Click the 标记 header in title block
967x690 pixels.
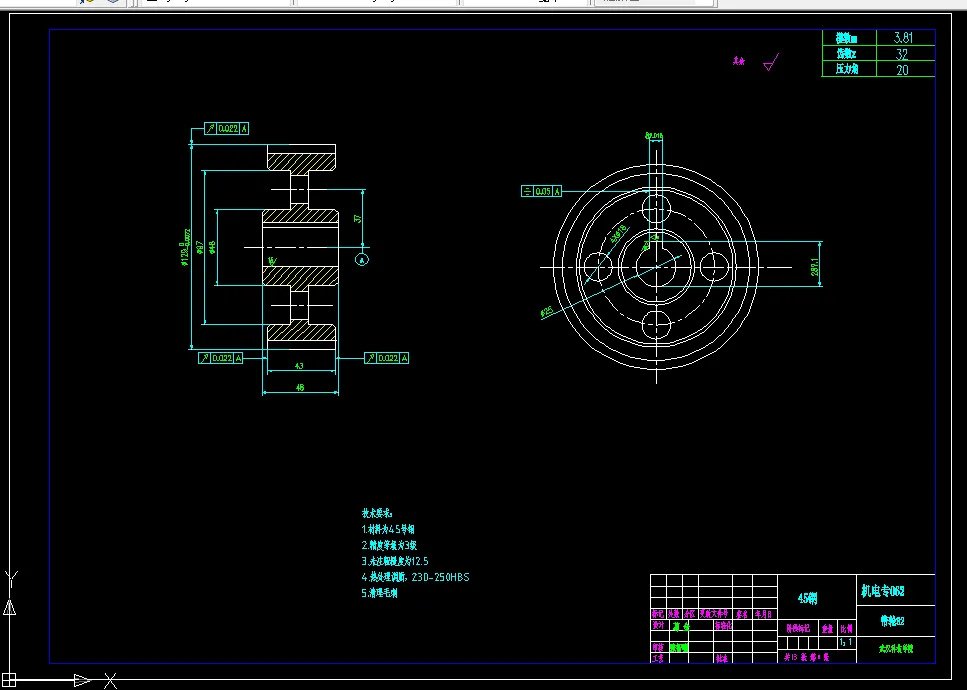click(658, 614)
